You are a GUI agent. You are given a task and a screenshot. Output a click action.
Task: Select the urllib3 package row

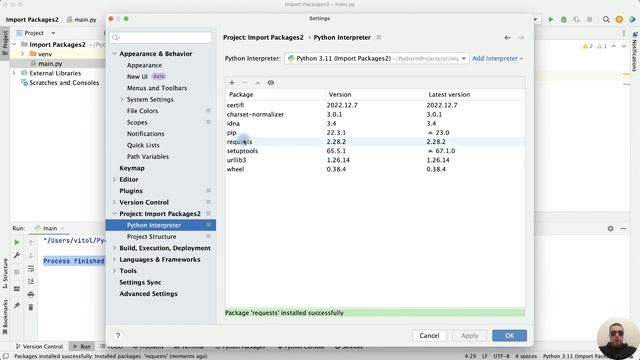[x=375, y=160]
